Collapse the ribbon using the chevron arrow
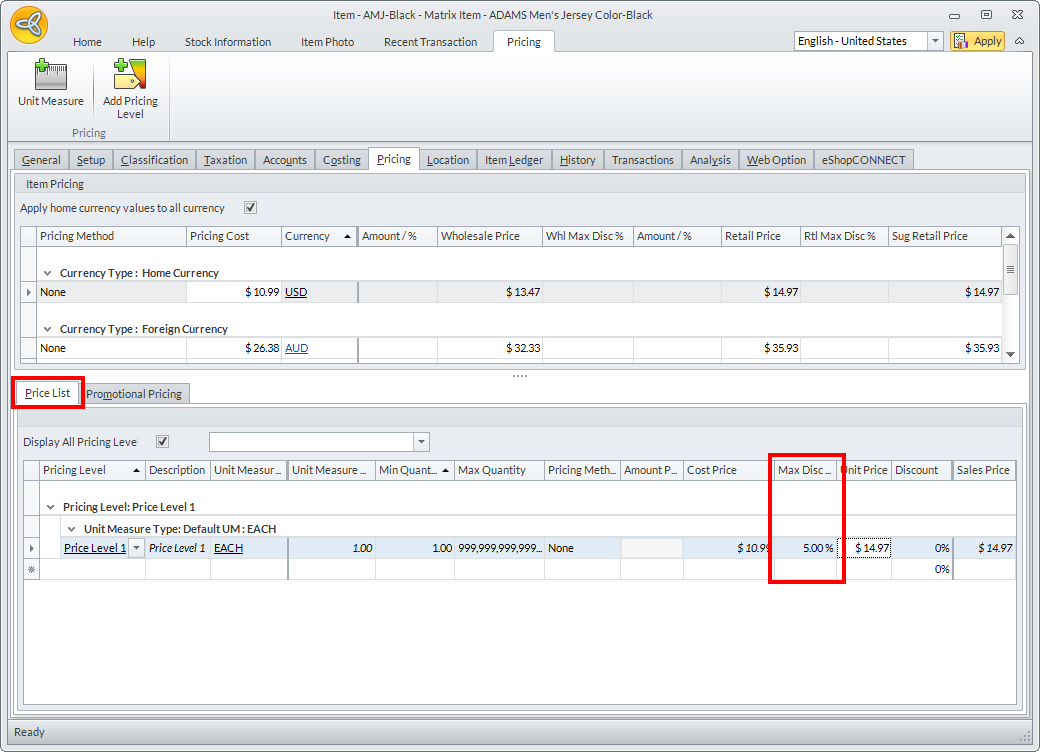Image resolution: width=1040 pixels, height=752 pixels. pyautogui.click(x=1019, y=41)
